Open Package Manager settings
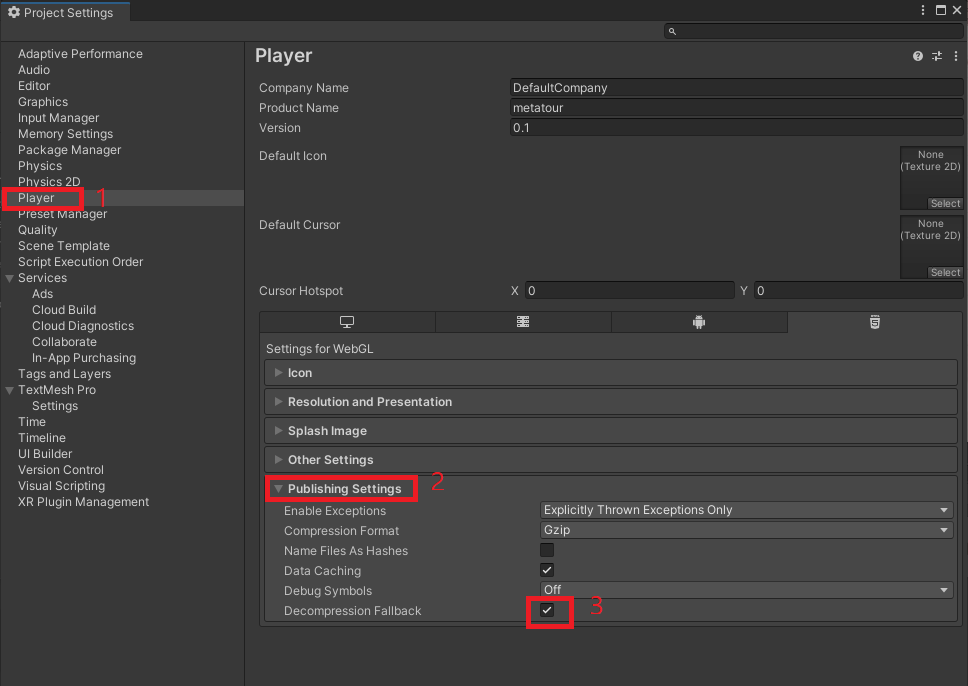The height and width of the screenshot is (686, 968). [70, 150]
